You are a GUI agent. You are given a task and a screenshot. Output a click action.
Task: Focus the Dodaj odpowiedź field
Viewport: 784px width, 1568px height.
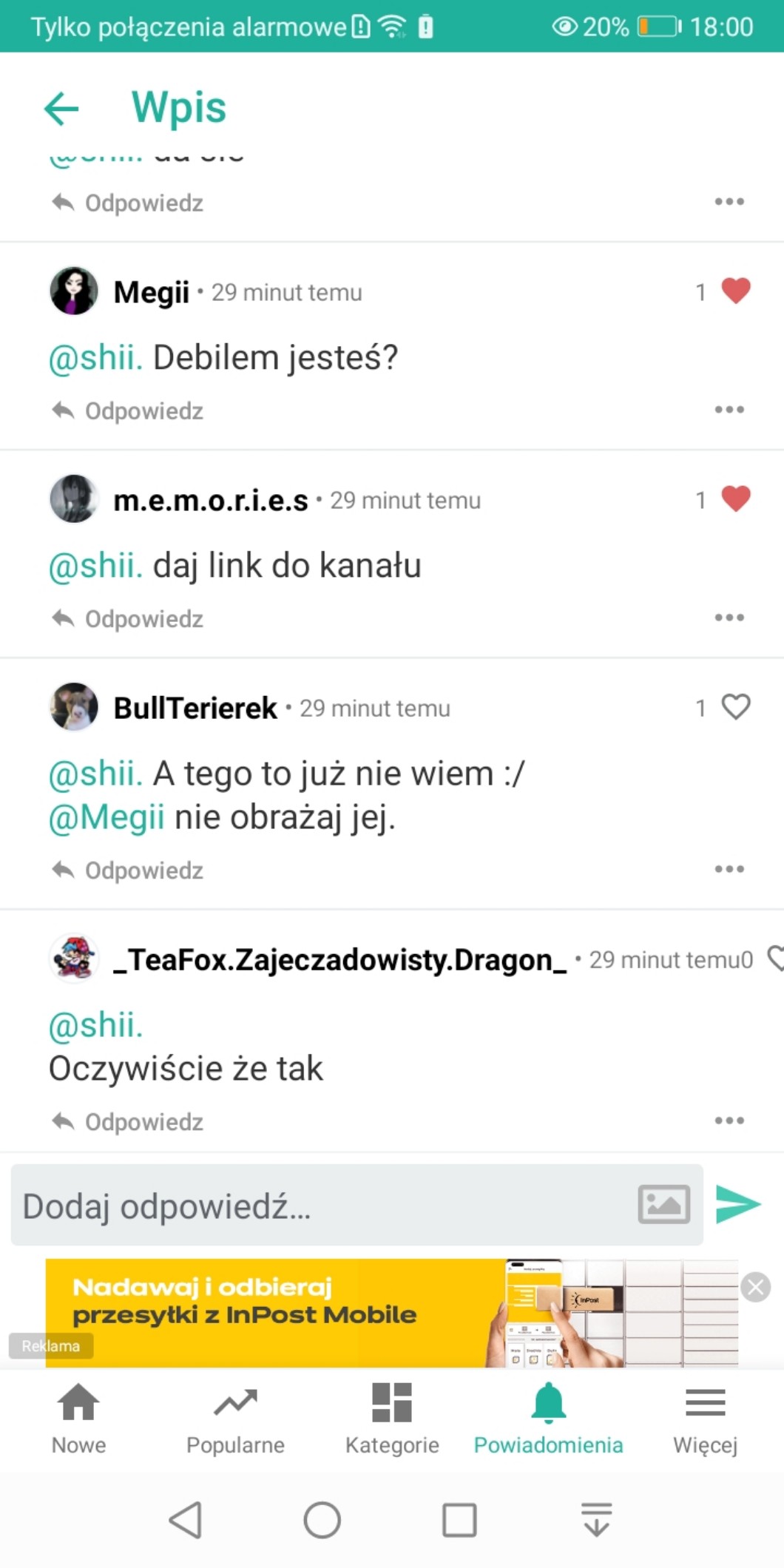coord(356,1205)
